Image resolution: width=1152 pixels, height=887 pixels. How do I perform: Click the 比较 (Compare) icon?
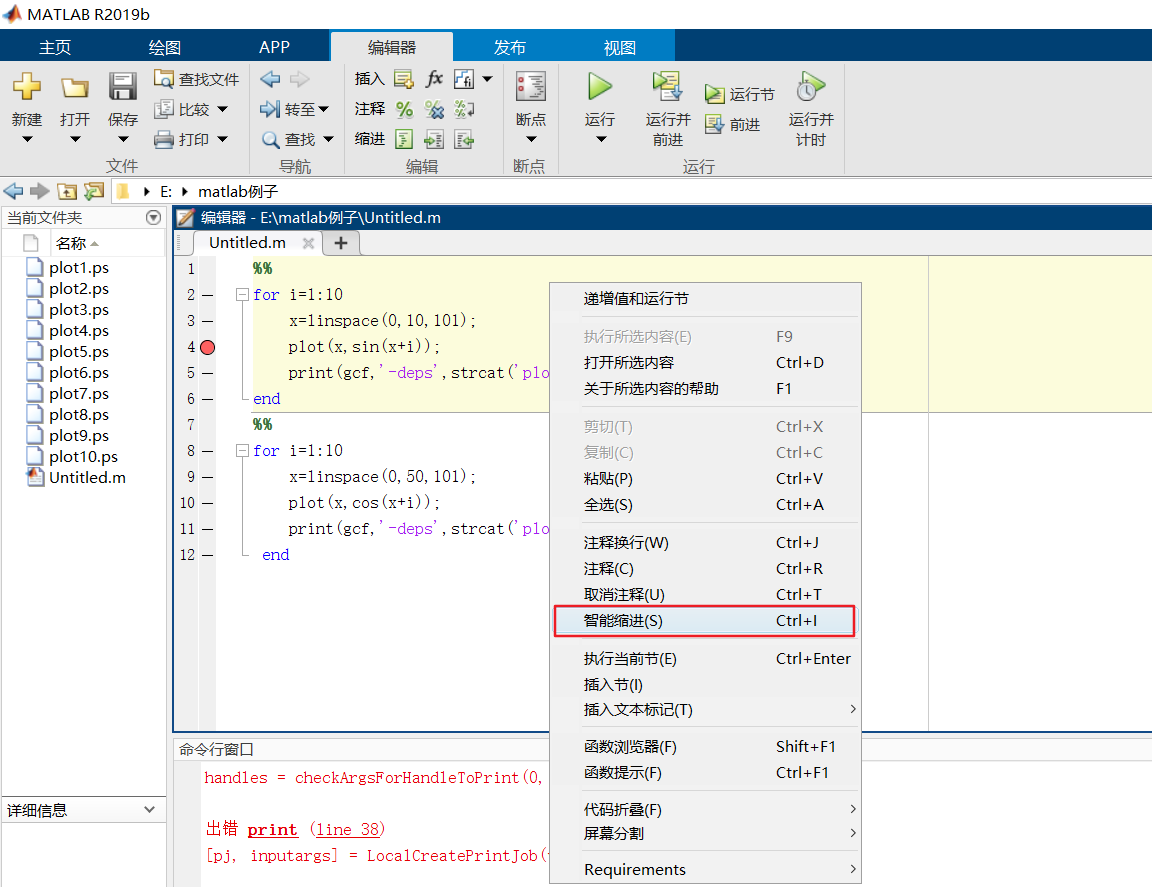[163, 109]
